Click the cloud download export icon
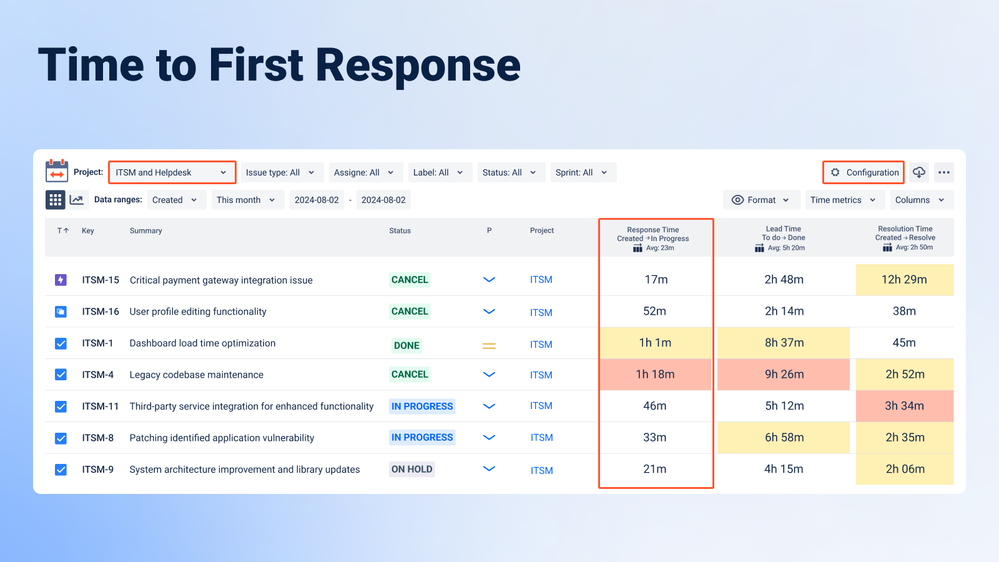Viewport: 999px width, 562px height. pos(919,172)
